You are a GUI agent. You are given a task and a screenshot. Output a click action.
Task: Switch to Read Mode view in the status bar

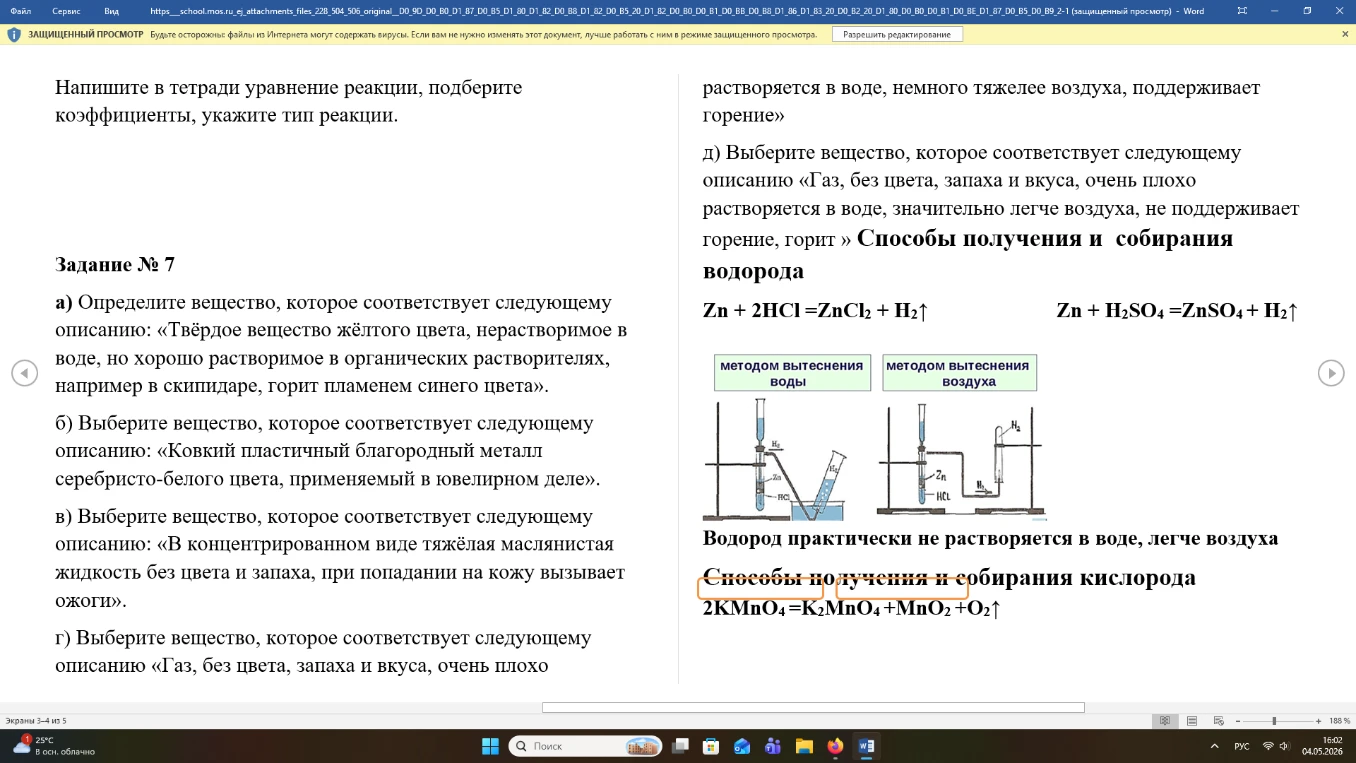[x=1164, y=721]
